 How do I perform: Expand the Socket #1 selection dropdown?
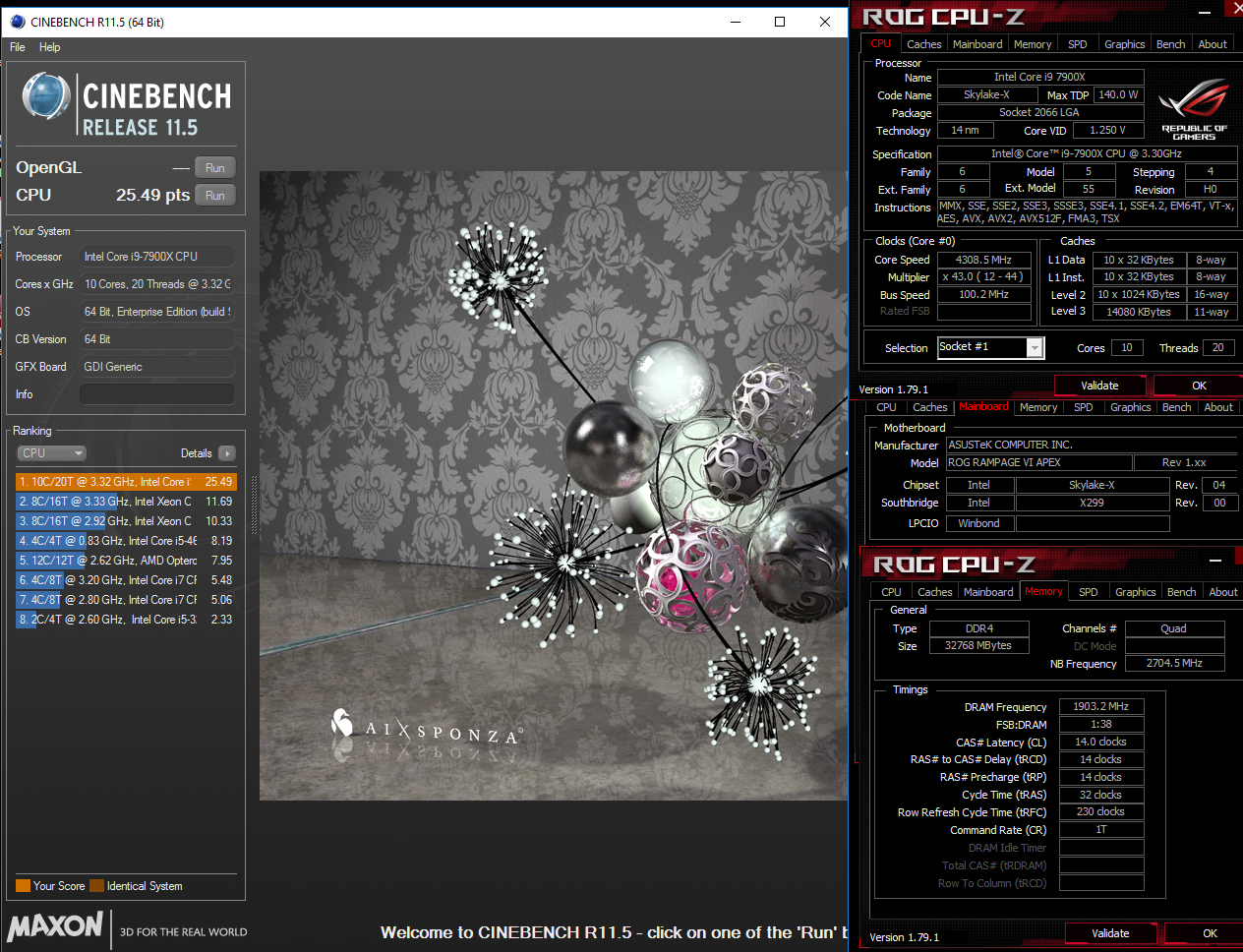click(x=1035, y=347)
